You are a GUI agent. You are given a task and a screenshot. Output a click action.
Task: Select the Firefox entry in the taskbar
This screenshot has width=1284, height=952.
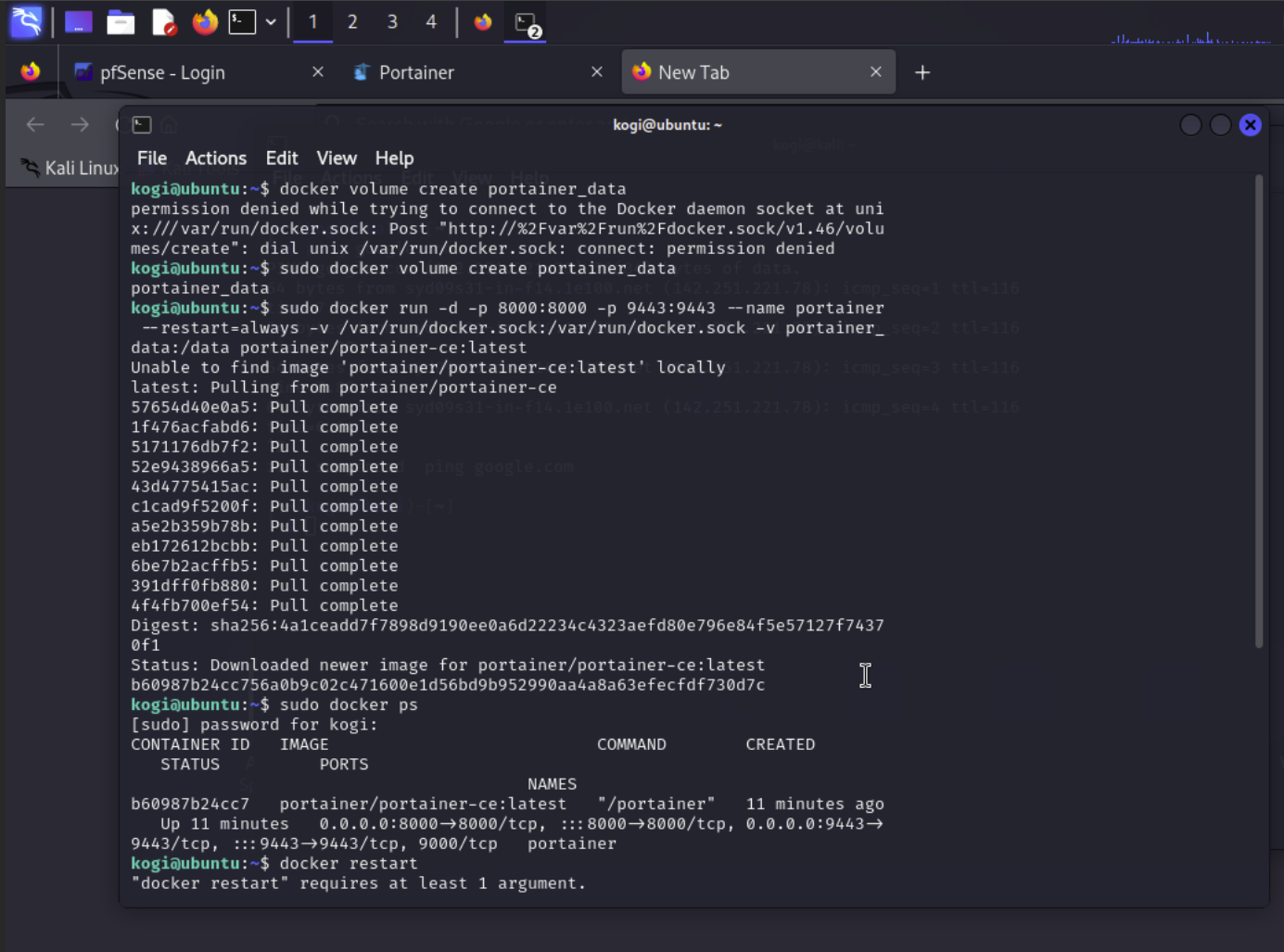482,22
